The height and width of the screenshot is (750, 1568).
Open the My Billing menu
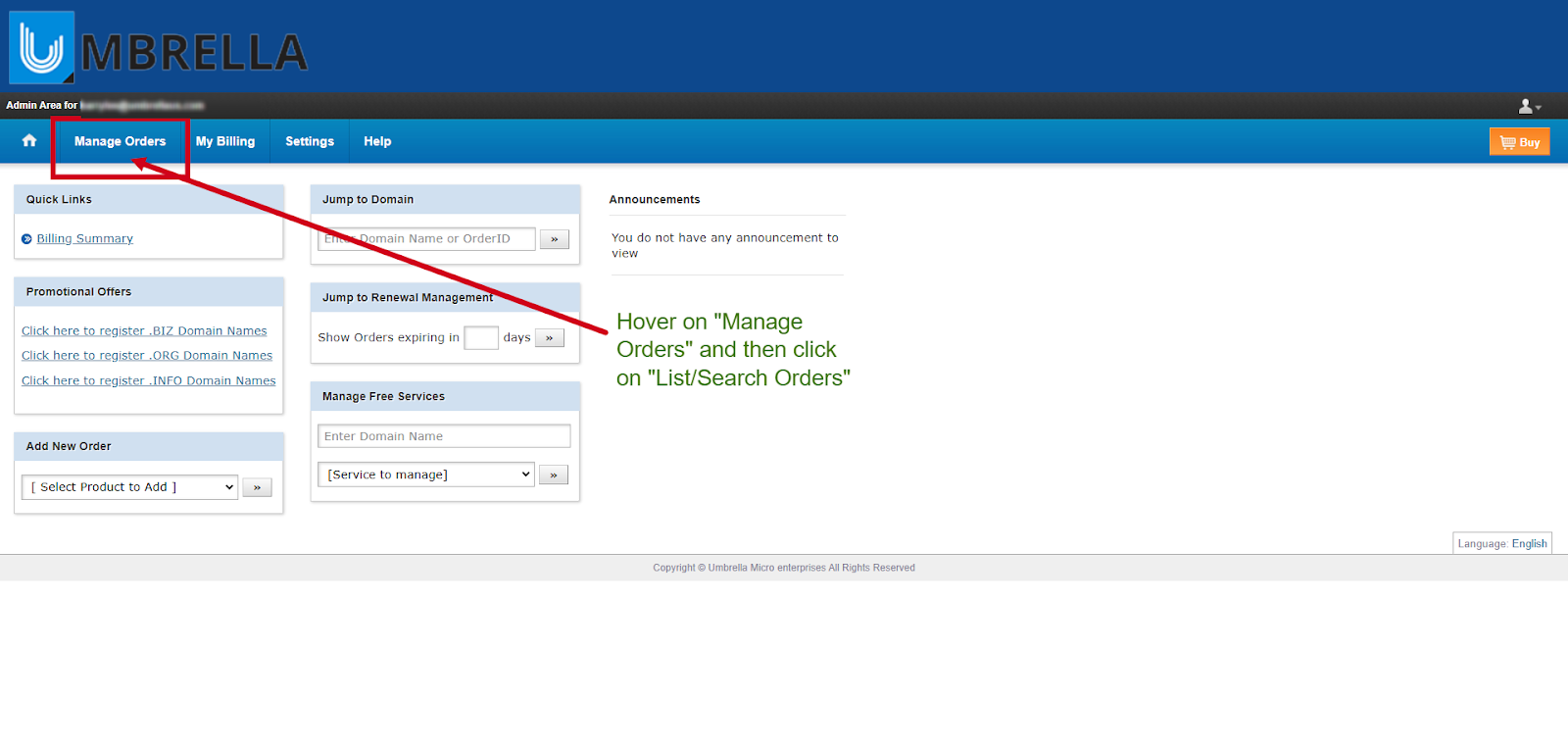(x=225, y=141)
